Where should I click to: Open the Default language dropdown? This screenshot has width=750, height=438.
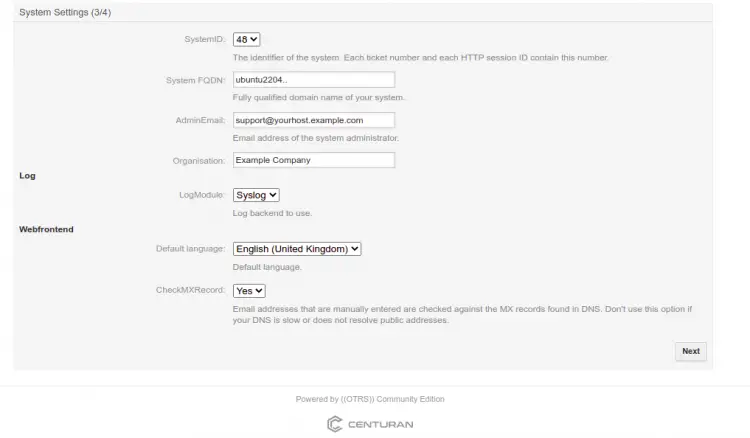point(297,249)
